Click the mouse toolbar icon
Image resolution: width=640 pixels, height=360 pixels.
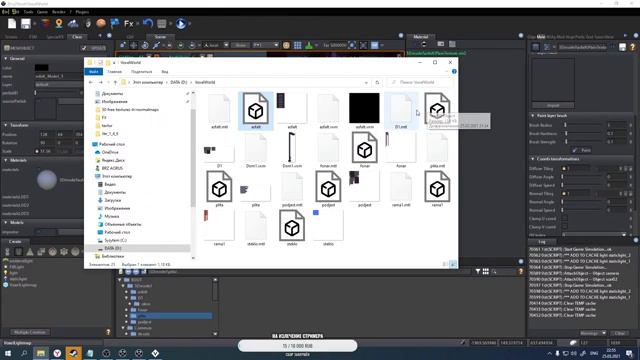[x=88, y=24]
